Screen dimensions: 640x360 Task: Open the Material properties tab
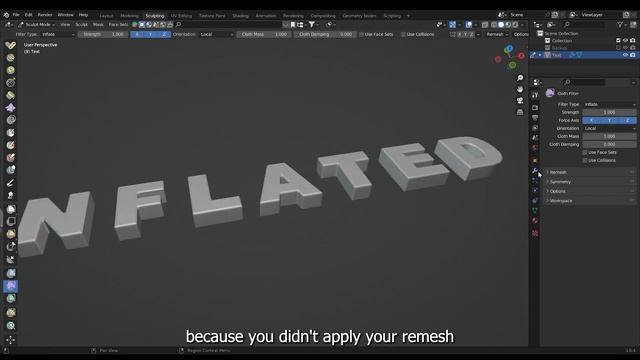click(x=535, y=220)
